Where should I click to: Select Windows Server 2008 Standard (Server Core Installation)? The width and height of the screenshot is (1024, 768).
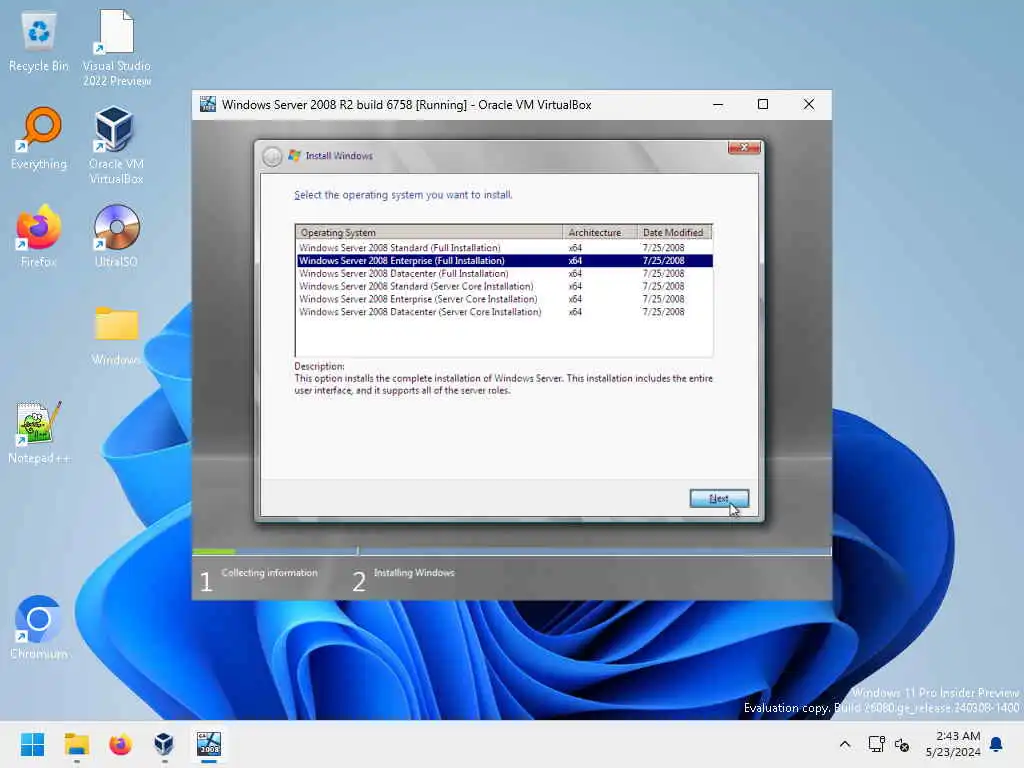click(504, 286)
